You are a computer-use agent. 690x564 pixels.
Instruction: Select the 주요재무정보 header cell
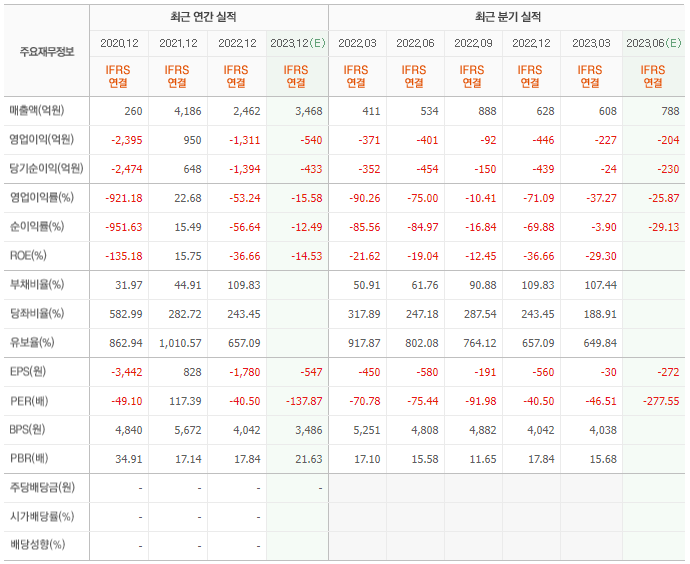pos(47,52)
